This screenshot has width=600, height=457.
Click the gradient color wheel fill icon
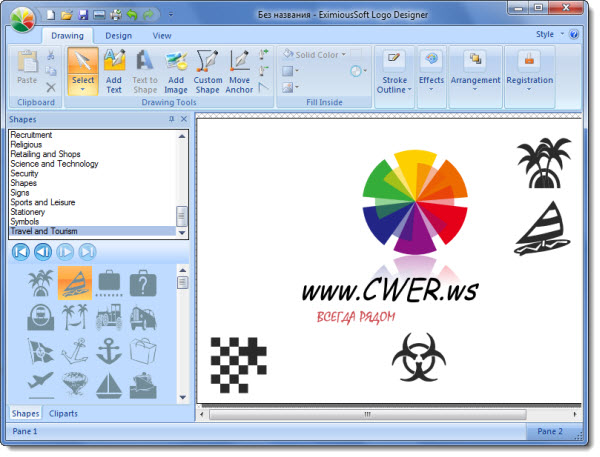coord(358,71)
